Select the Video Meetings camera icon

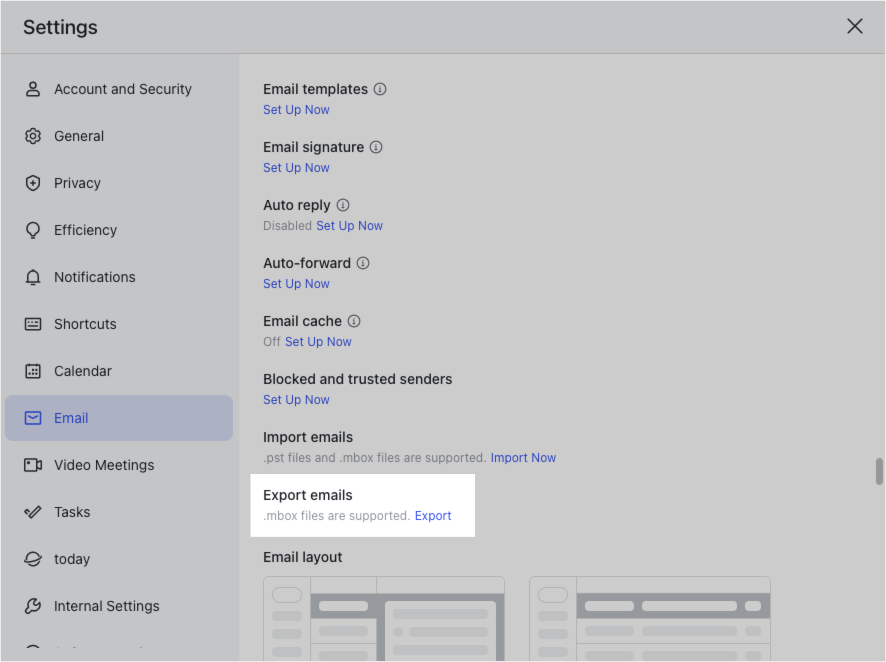(34, 464)
